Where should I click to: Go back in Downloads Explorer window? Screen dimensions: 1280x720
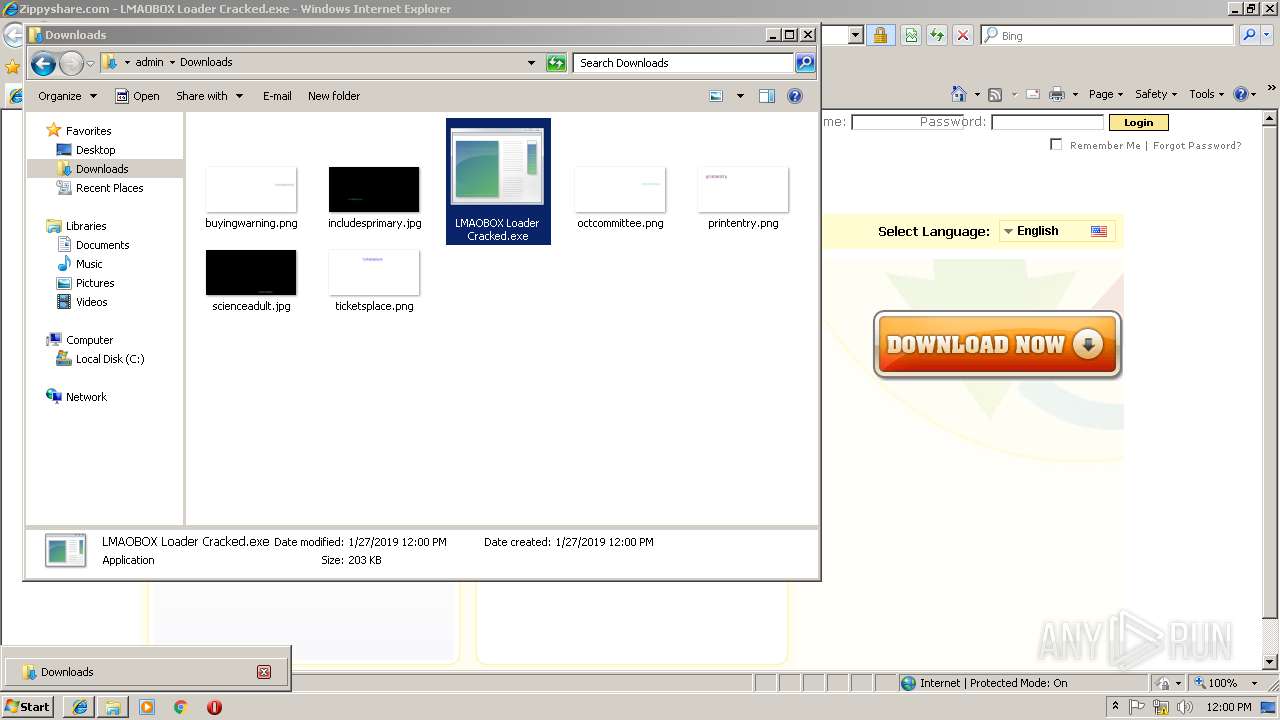pyautogui.click(x=43, y=64)
